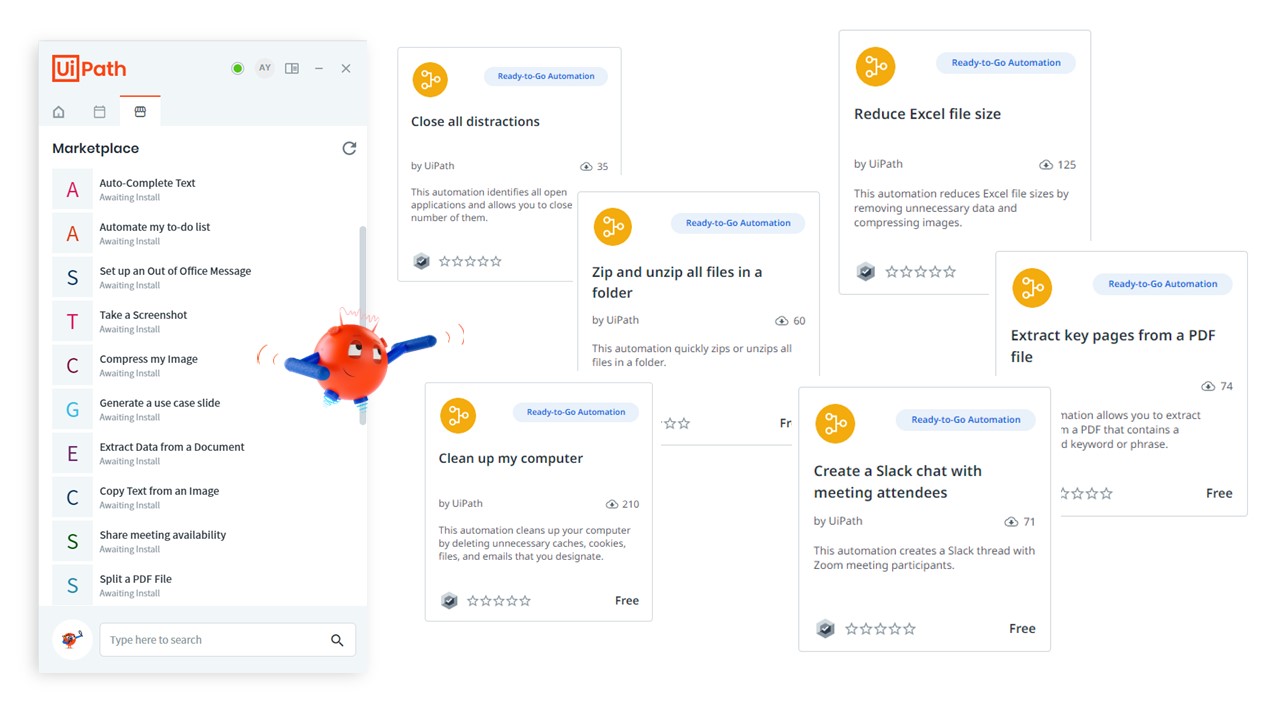Open Clean up my computer title
The width and height of the screenshot is (1280, 720).
511,459
